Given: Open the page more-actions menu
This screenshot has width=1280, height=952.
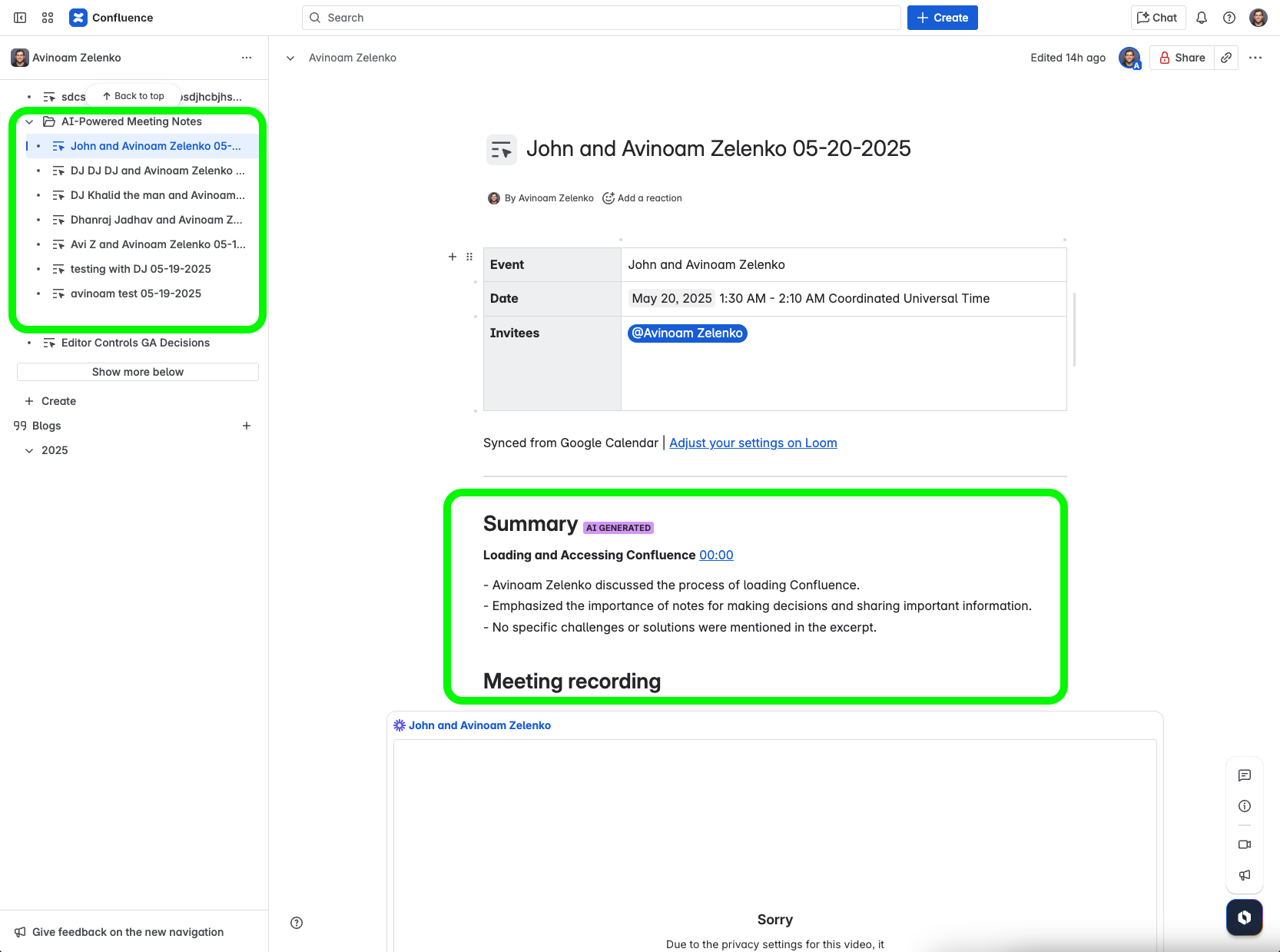Looking at the screenshot, I should tap(1256, 58).
